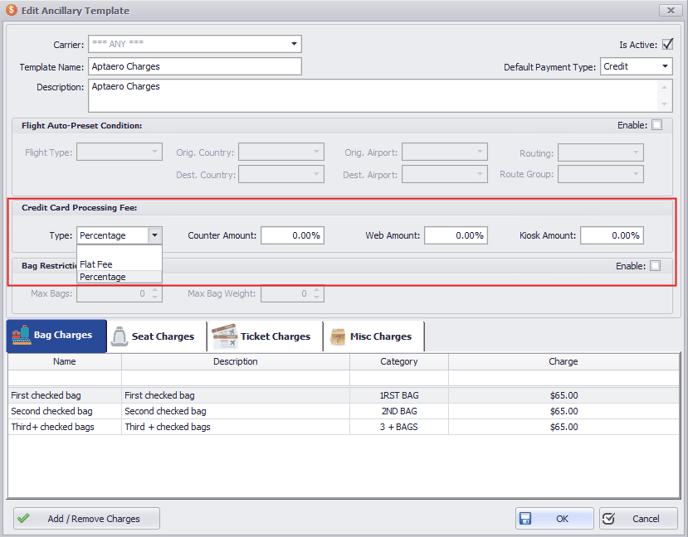Uncheck the Is Active checkbox
This screenshot has width=688, height=537.
[x=667, y=44]
